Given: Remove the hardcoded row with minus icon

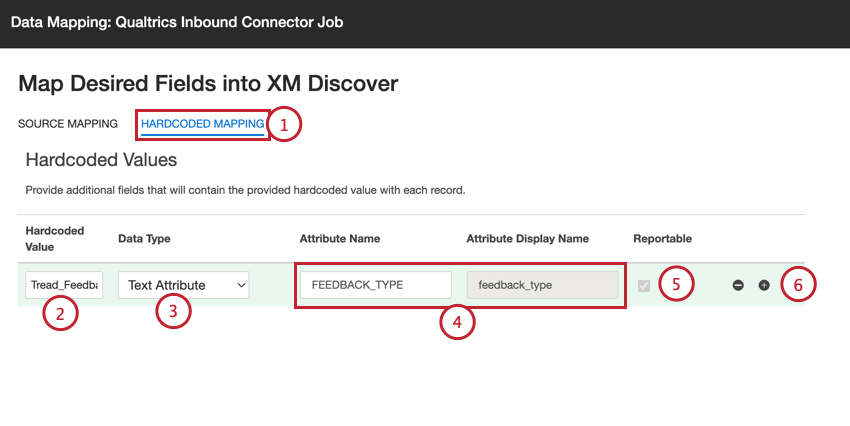Looking at the screenshot, I should (x=738, y=285).
